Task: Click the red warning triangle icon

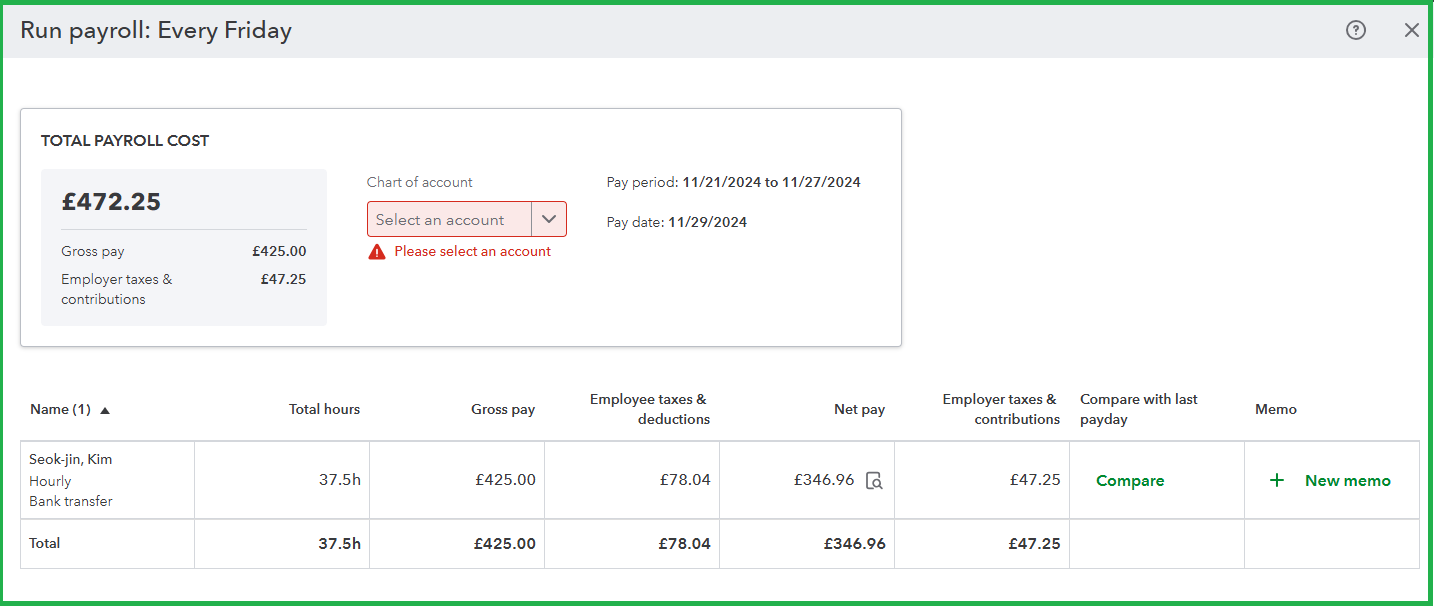Action: pyautogui.click(x=377, y=251)
